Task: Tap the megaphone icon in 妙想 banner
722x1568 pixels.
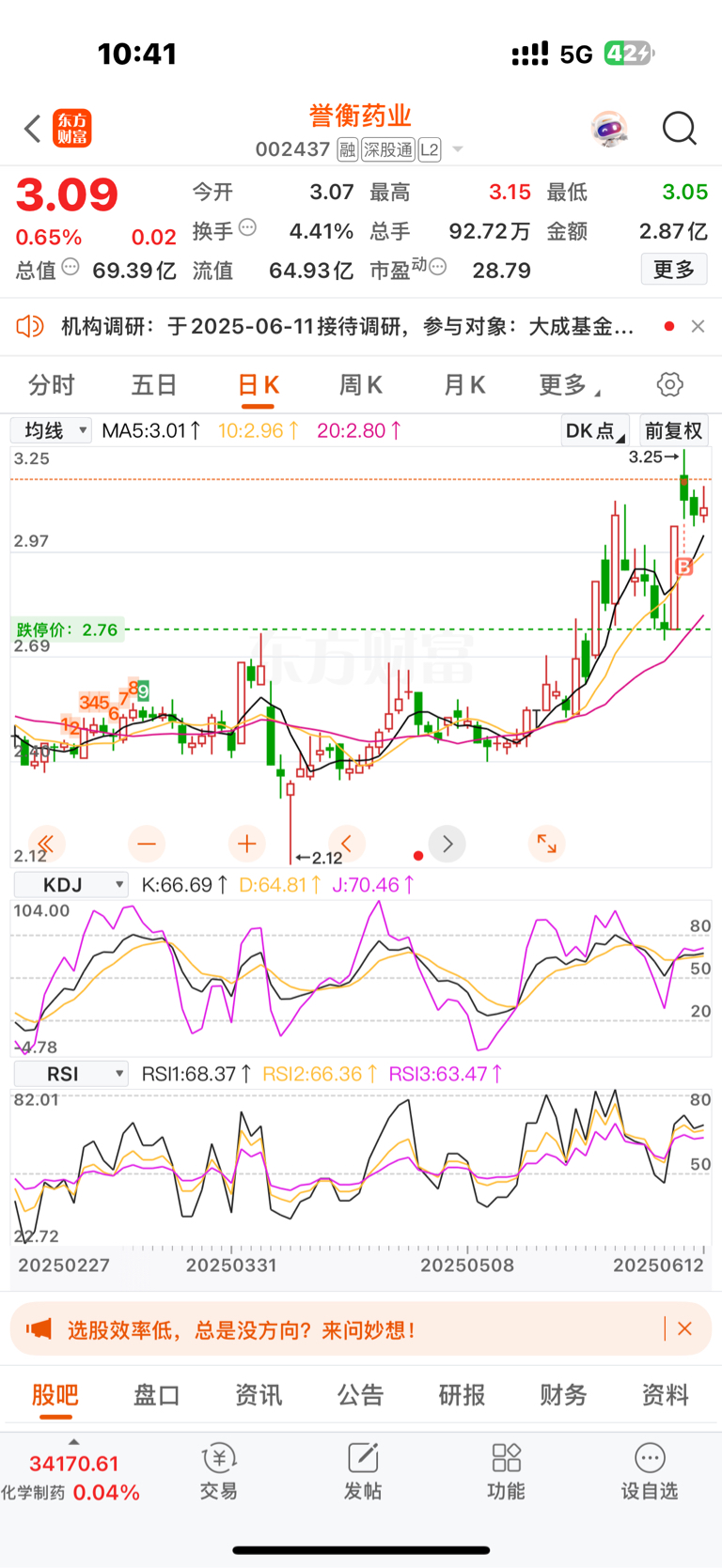Action: coord(39,1328)
